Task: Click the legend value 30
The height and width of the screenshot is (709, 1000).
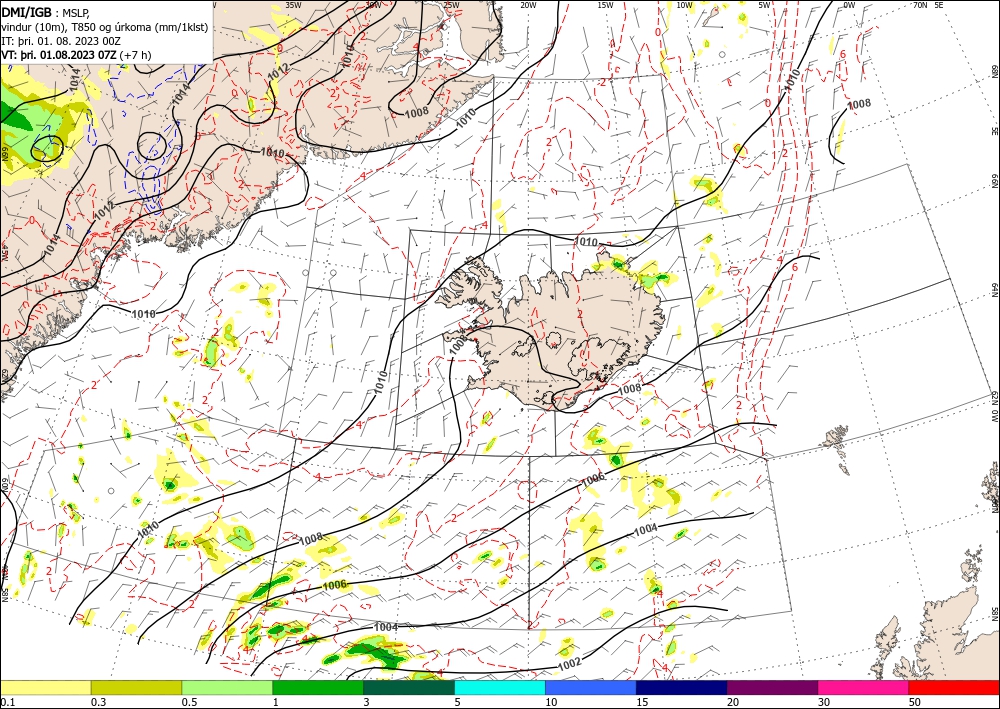Action: 824,702
